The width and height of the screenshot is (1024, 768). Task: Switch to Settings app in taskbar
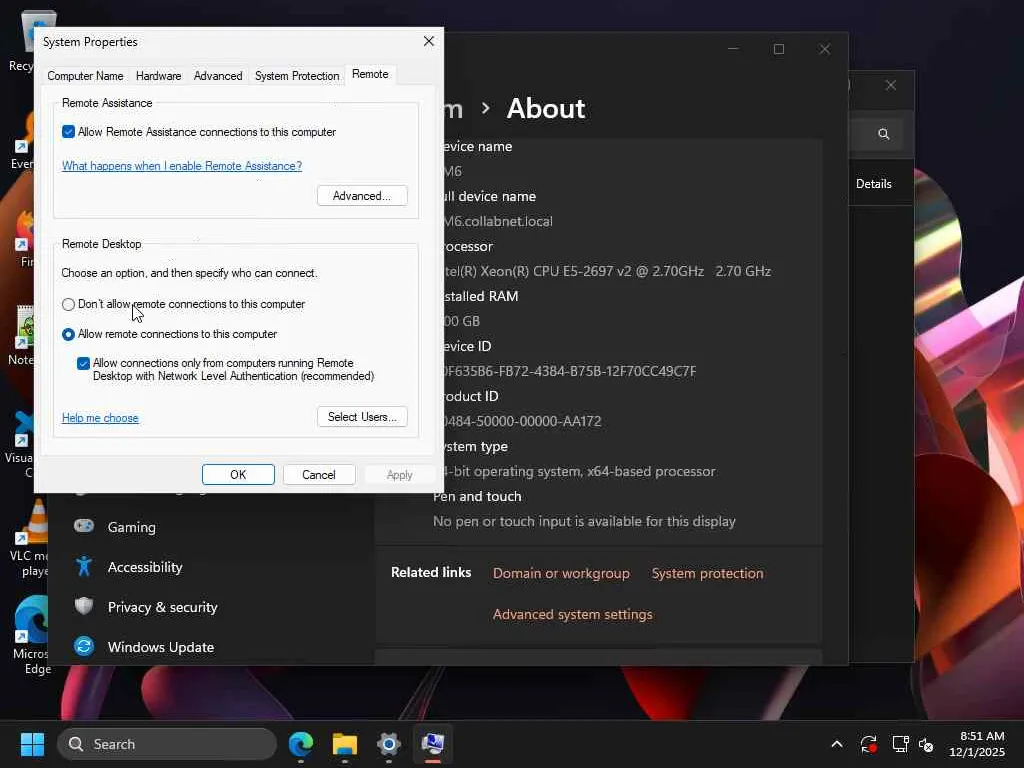tap(389, 744)
